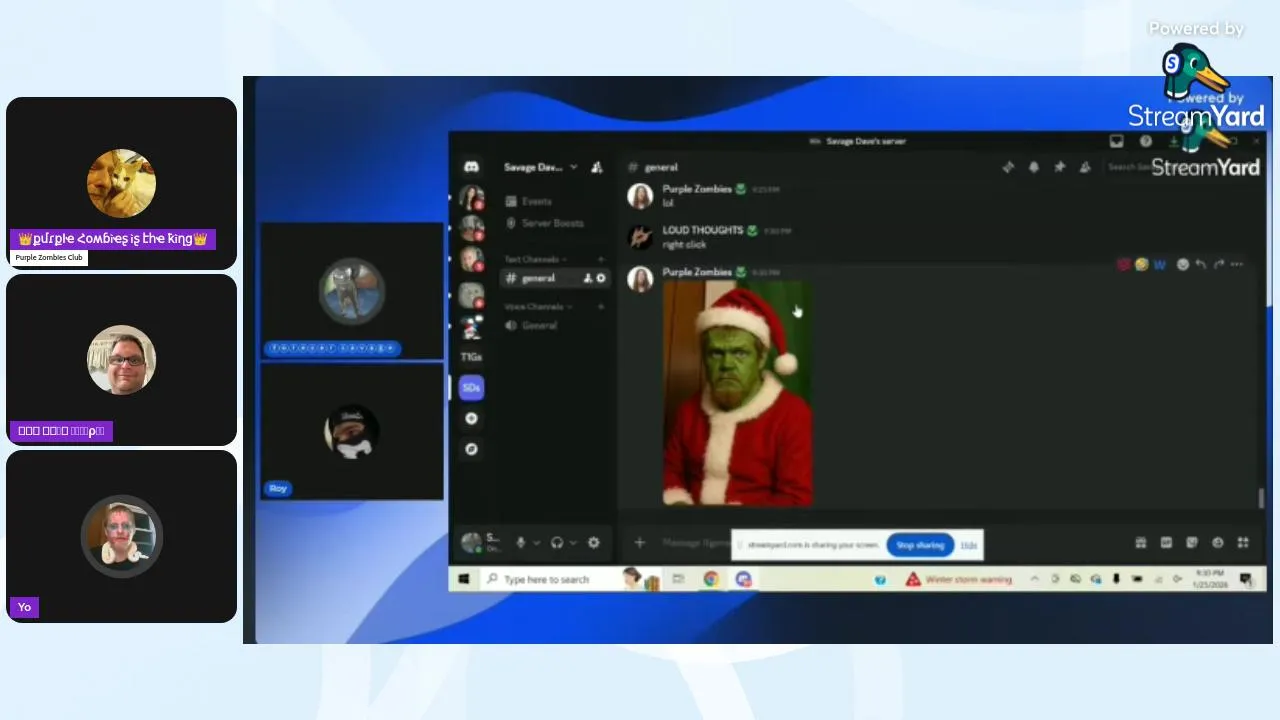Open add reaction emoji picker on message
Screen dimensions: 1280x720
coord(1183,264)
